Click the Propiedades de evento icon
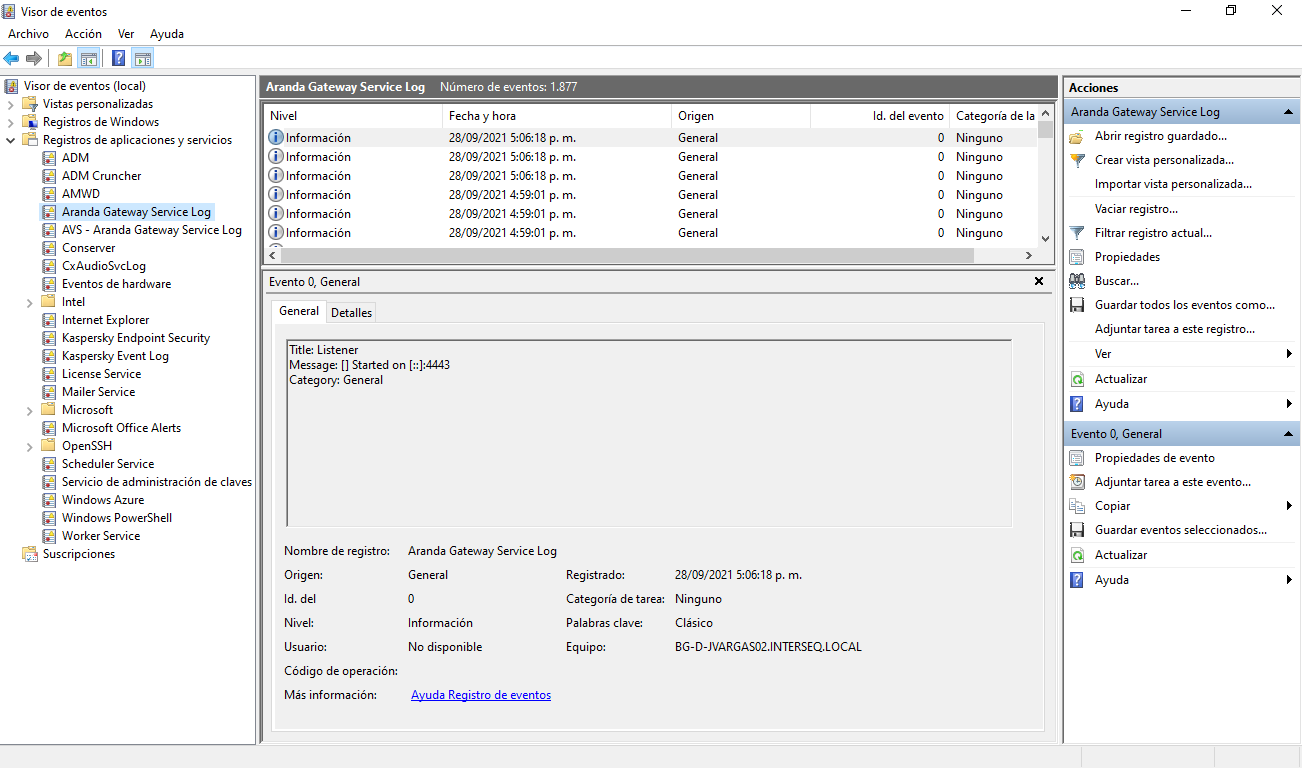Screen dimensions: 1302x768 click(x=1077, y=458)
